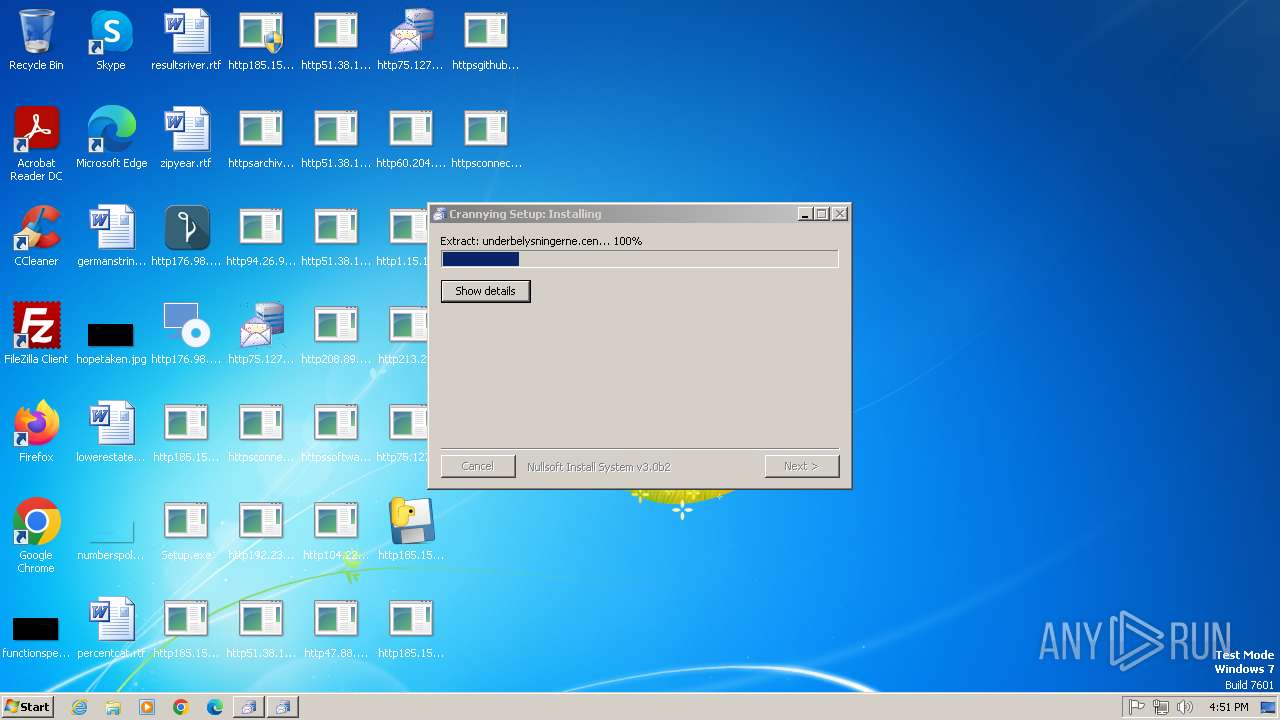Select the CCleaner shortcut
The width and height of the screenshot is (1280, 720).
36,237
